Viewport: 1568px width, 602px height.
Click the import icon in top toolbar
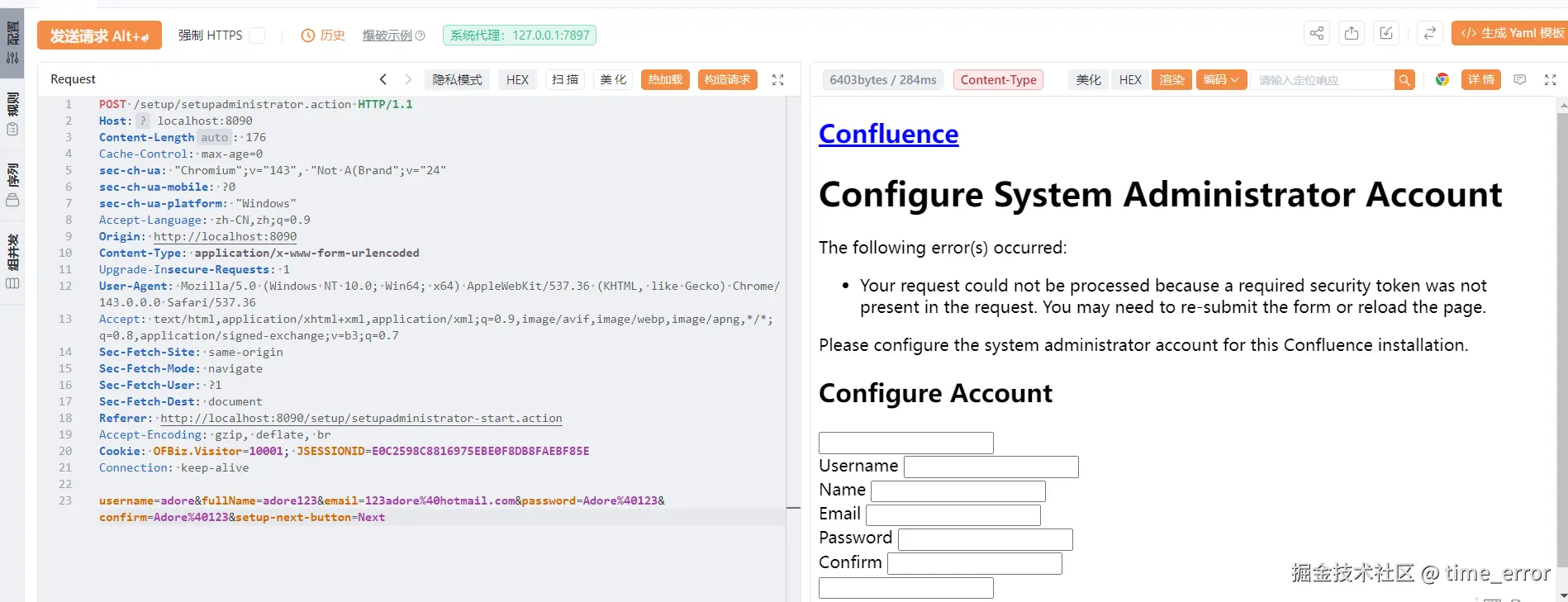point(1386,33)
